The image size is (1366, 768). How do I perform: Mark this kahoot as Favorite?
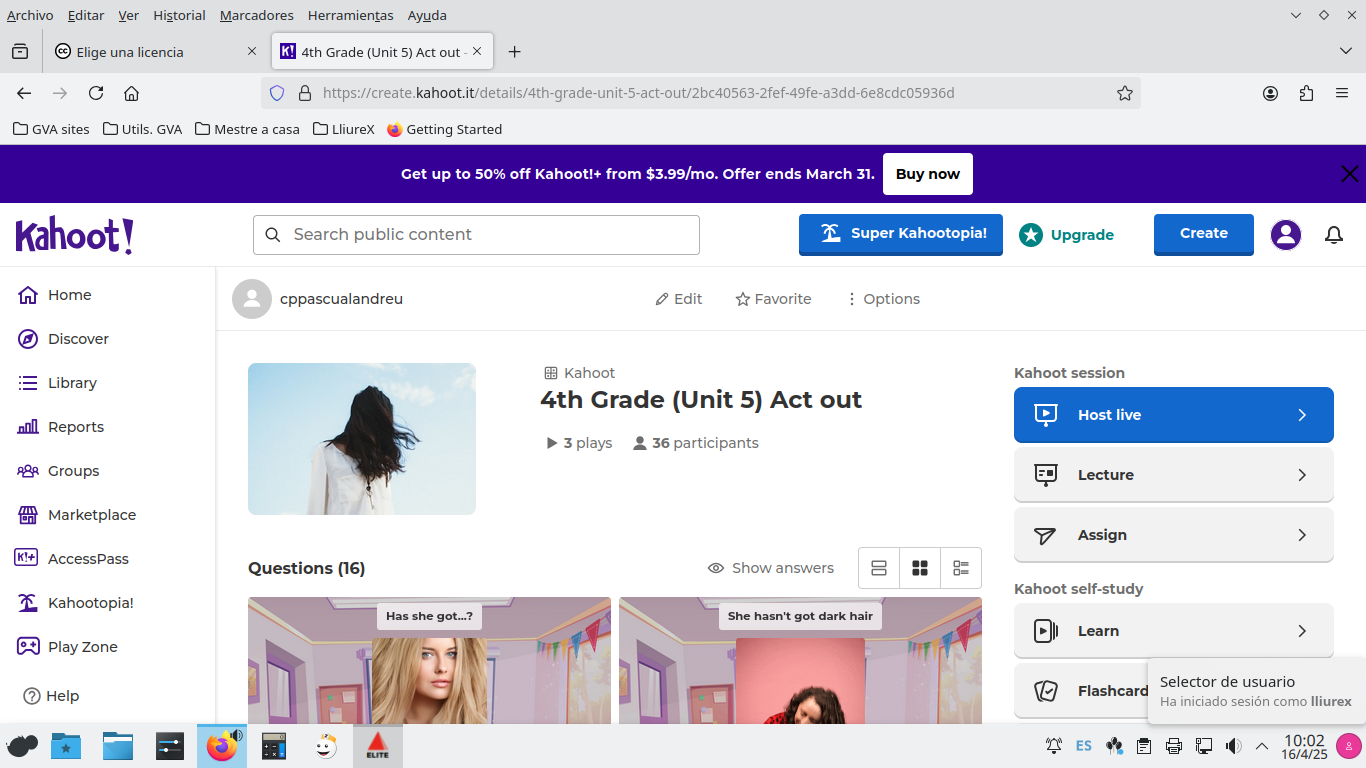pyautogui.click(x=773, y=299)
